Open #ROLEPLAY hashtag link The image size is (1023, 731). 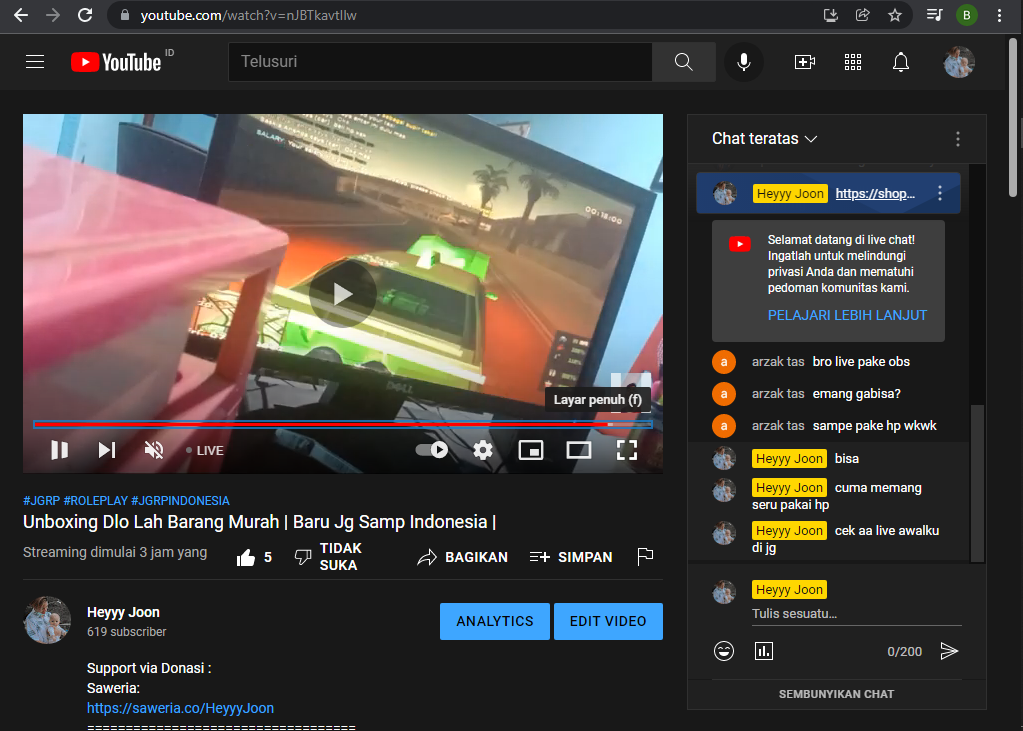[95, 501]
